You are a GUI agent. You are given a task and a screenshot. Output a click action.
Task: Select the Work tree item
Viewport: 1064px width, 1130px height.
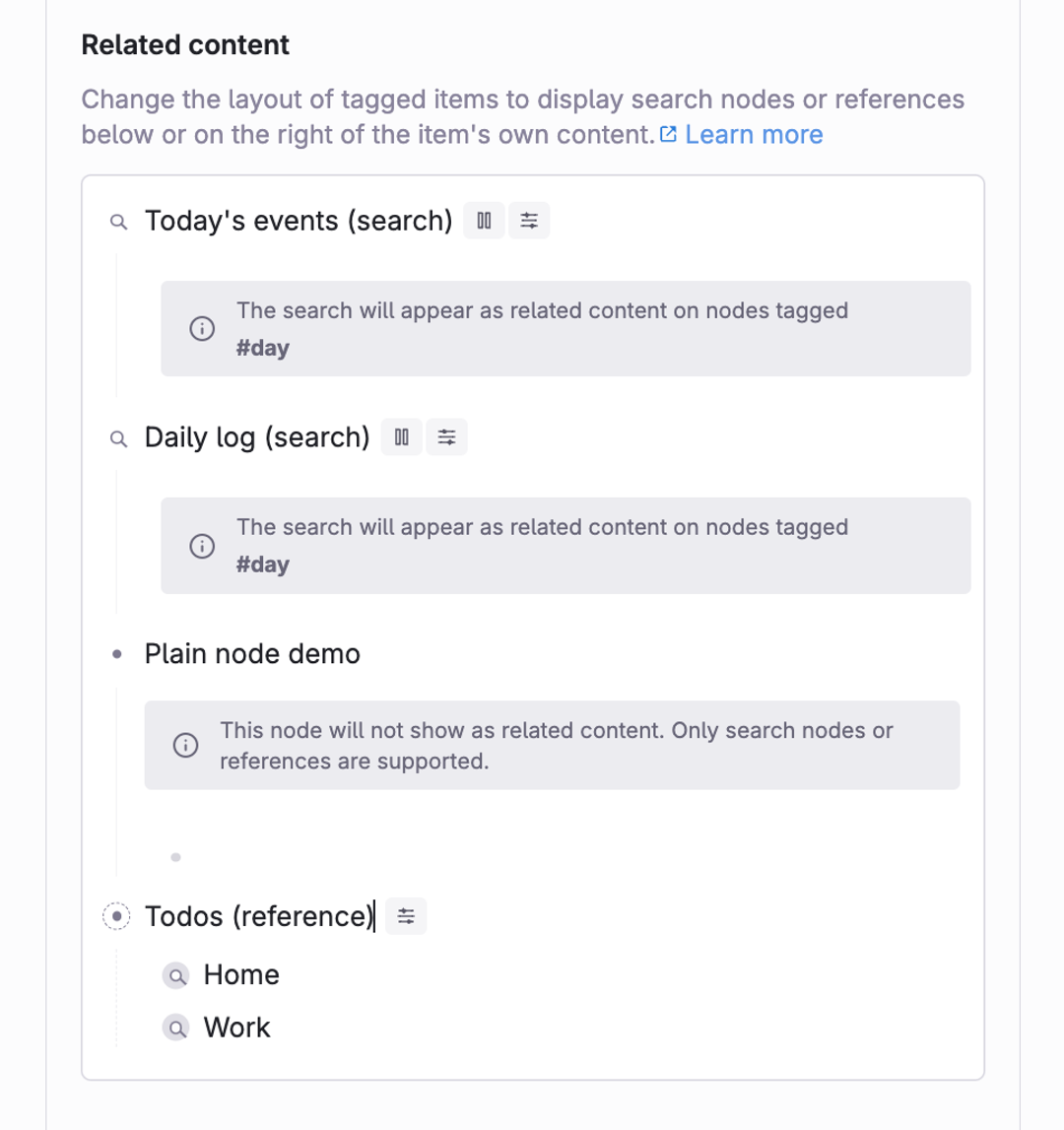click(x=236, y=1029)
